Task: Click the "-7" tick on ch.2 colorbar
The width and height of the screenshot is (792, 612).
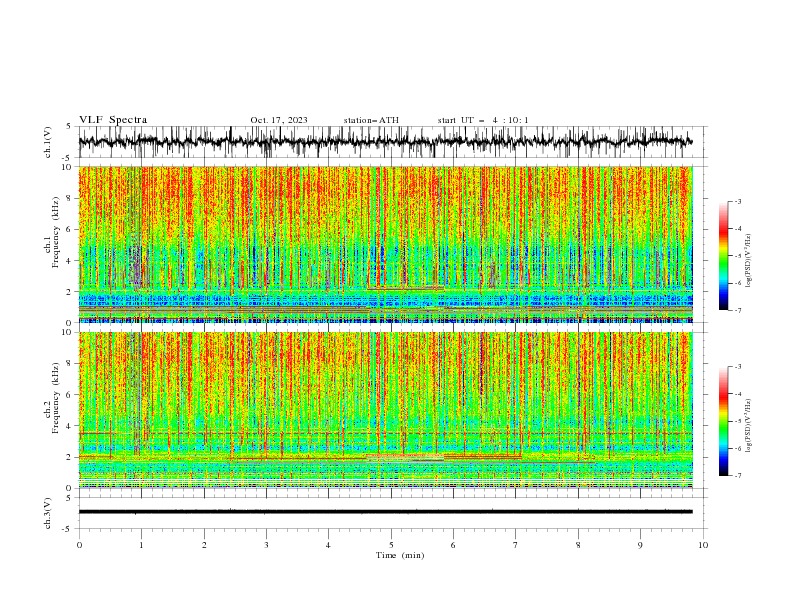Action: pyautogui.click(x=737, y=475)
